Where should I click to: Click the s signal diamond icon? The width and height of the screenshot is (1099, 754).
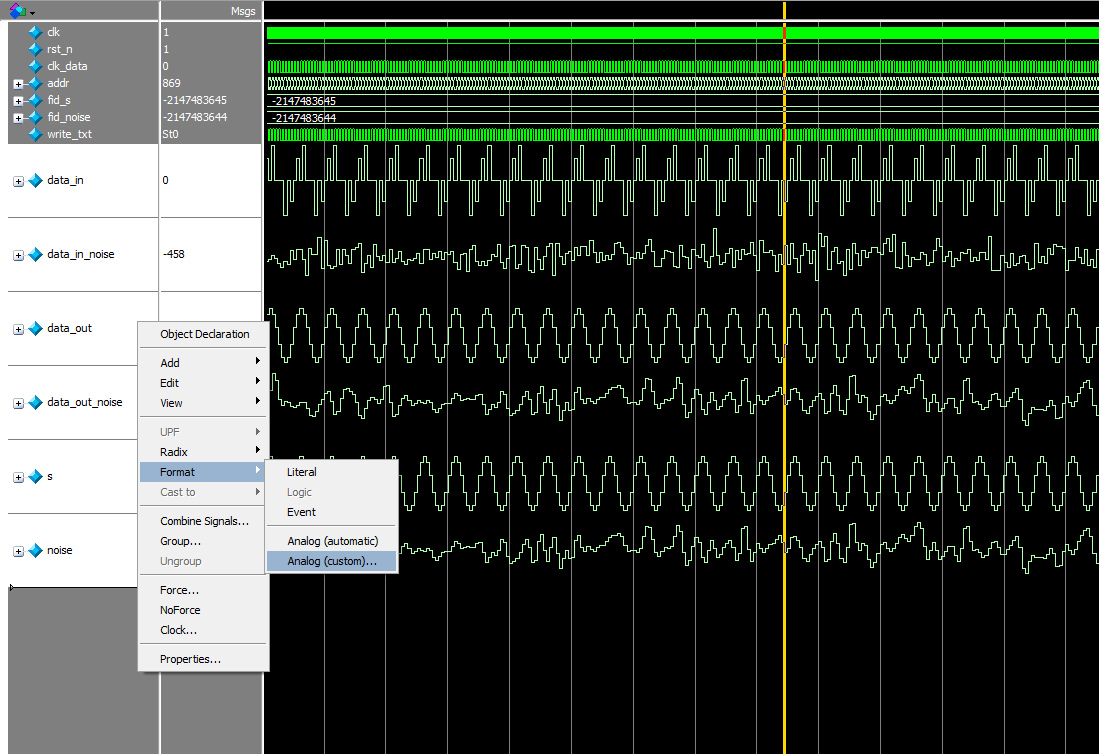click(35, 477)
